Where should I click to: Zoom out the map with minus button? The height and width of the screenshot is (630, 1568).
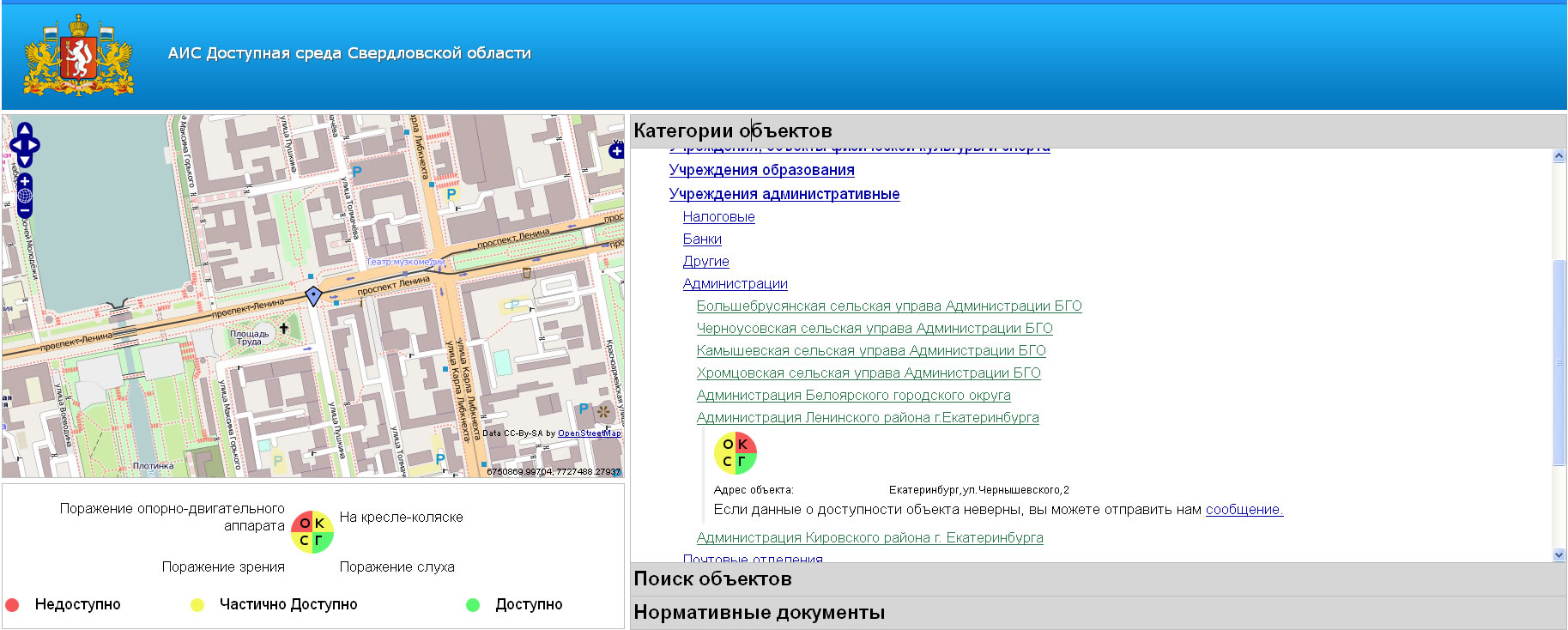pos(24,210)
